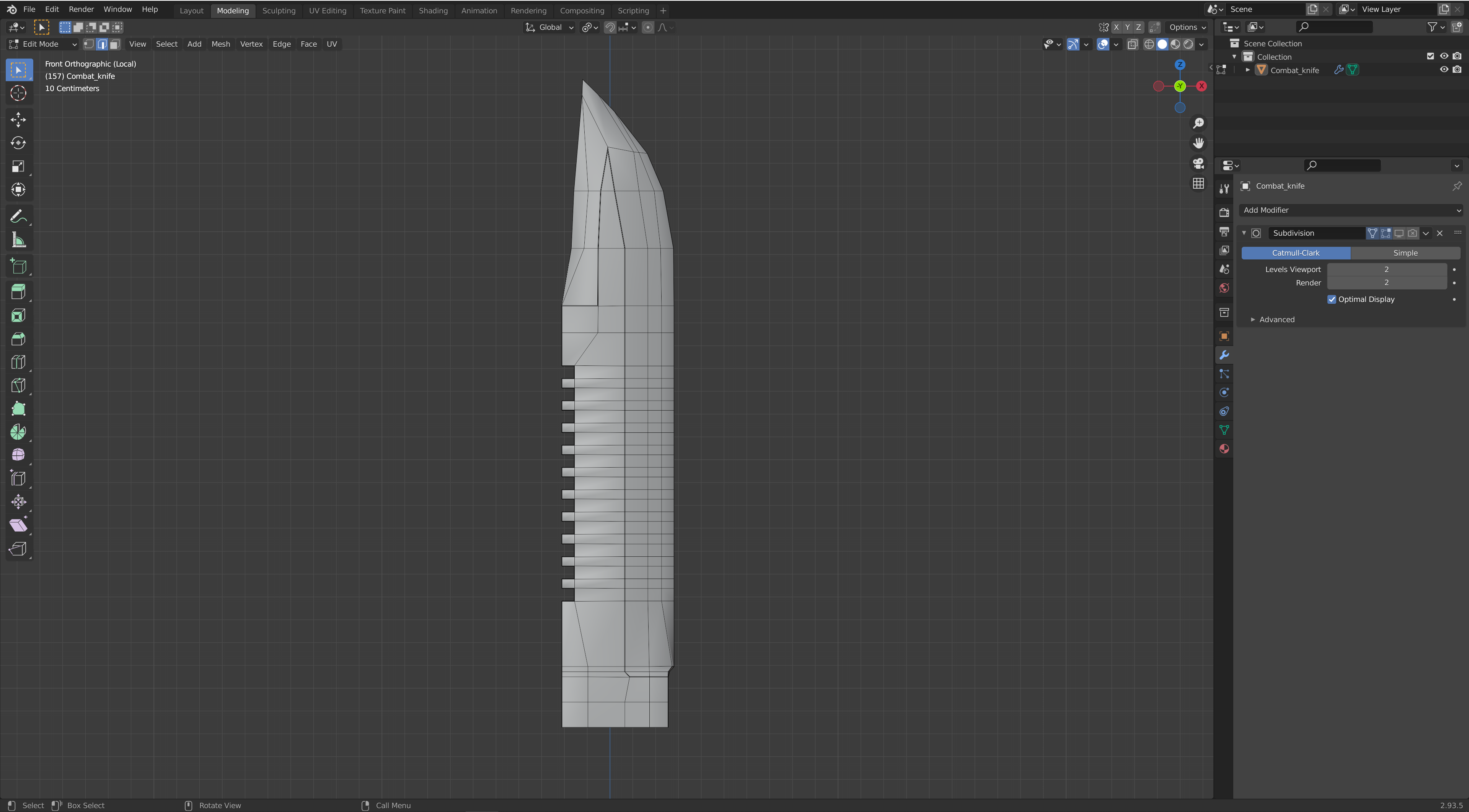Switch orthographic/perspective grid icon

tap(1199, 184)
